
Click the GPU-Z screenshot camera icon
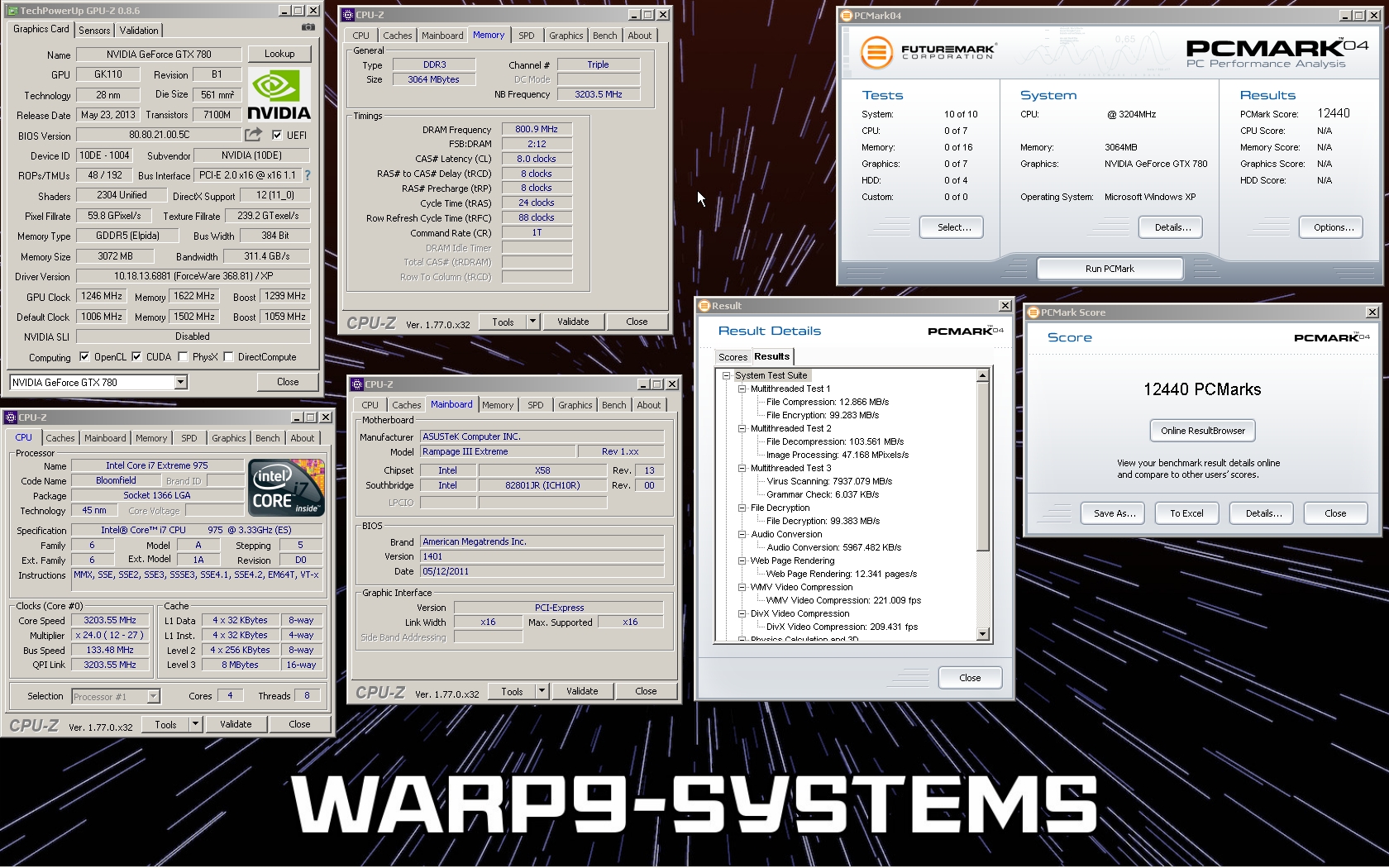pyautogui.click(x=308, y=28)
